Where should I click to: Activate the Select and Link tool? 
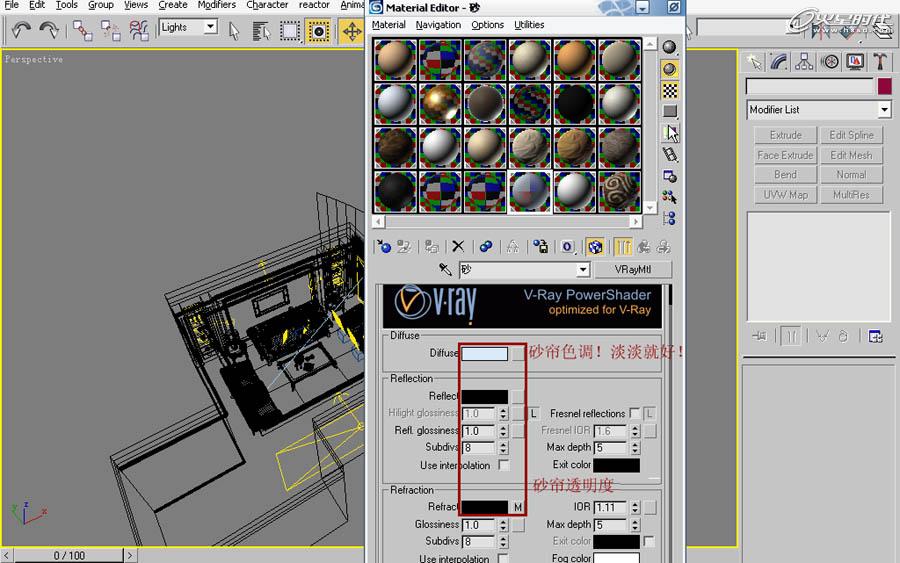(83, 30)
